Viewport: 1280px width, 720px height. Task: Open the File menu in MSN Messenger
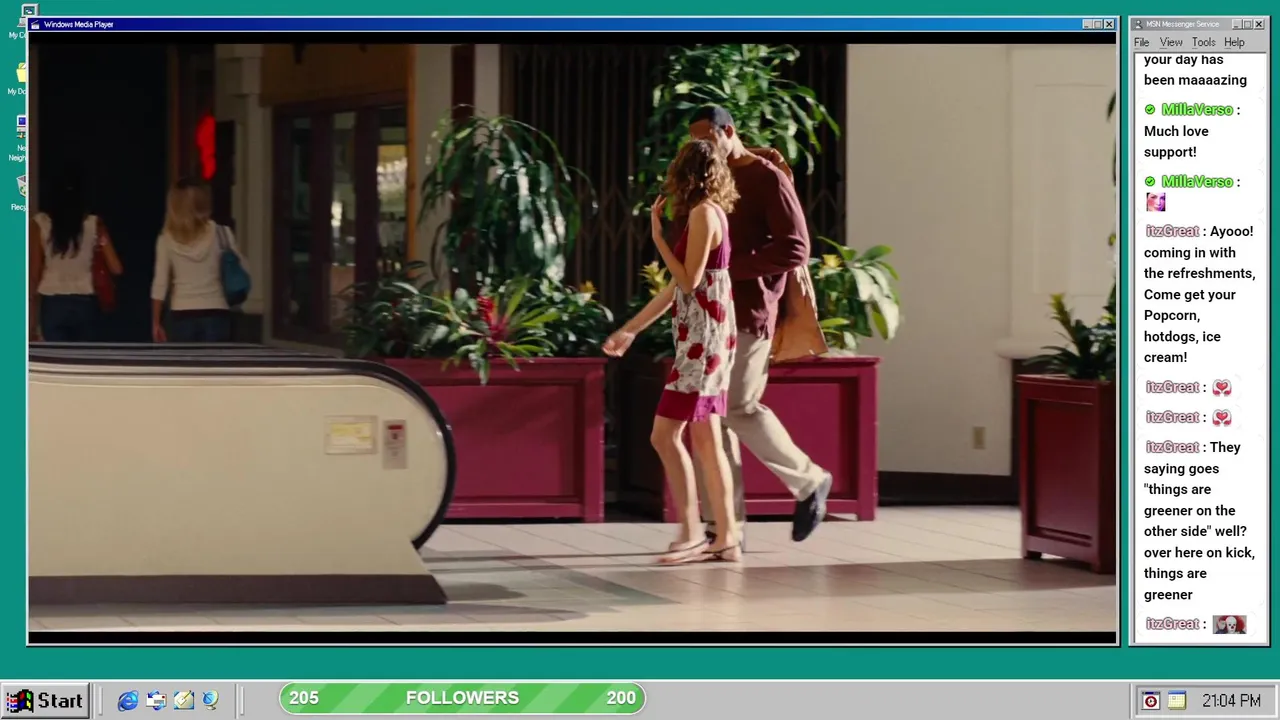[x=1141, y=42]
